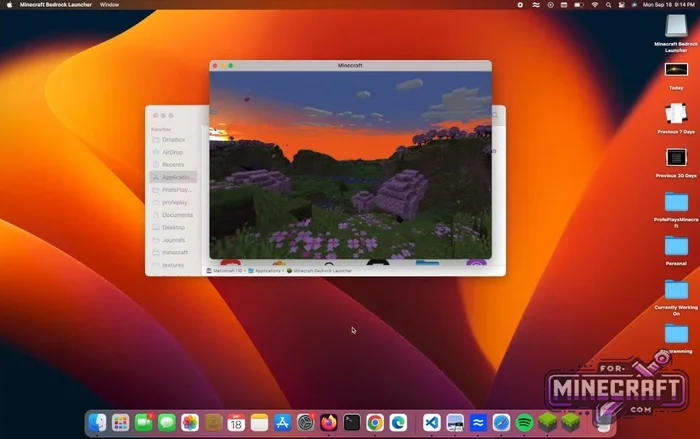This screenshot has height=439, width=700.
Task: Launch Firefox from the dock
Action: tap(329, 423)
